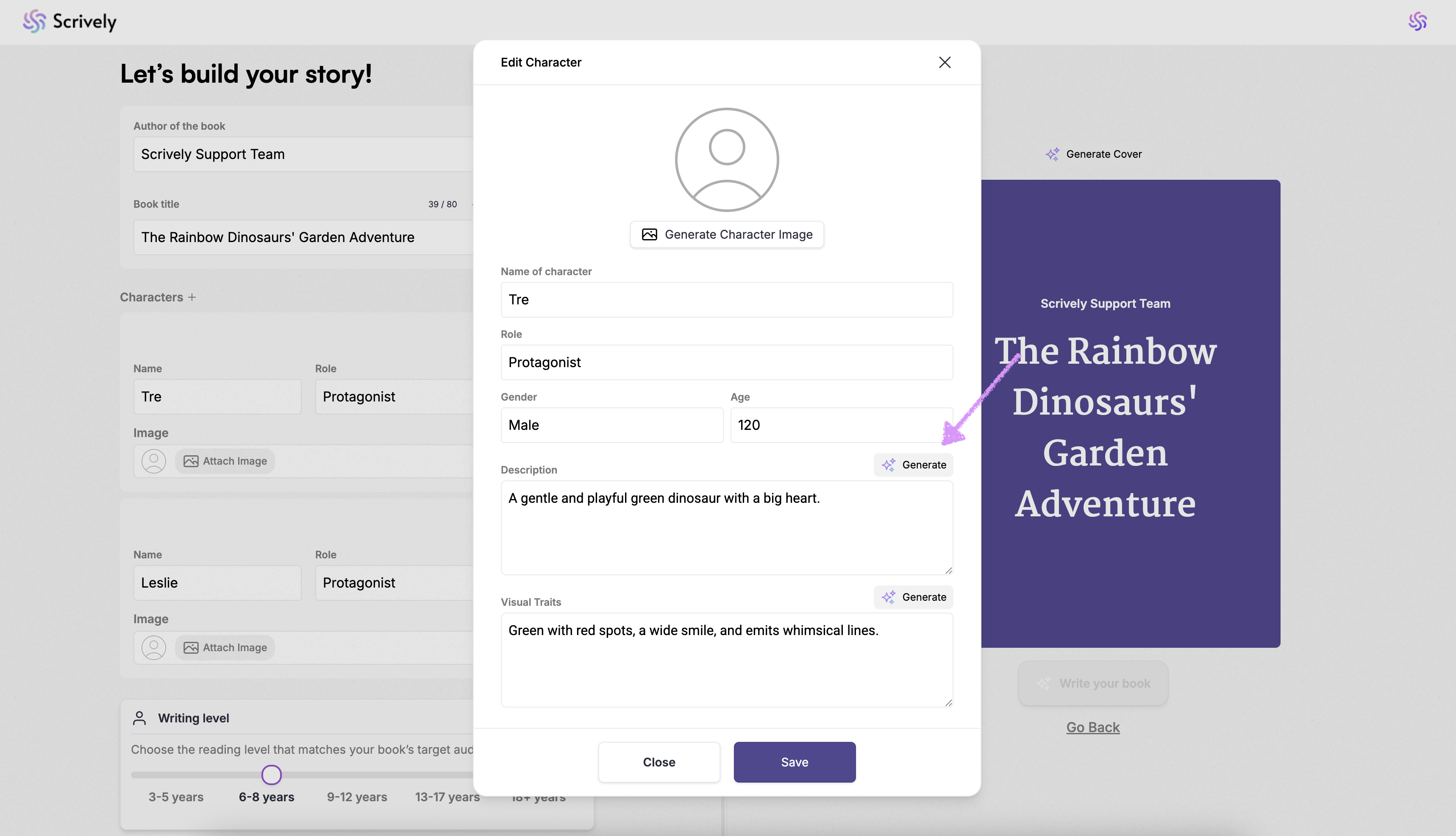Focus the Age field showing 120

841,425
